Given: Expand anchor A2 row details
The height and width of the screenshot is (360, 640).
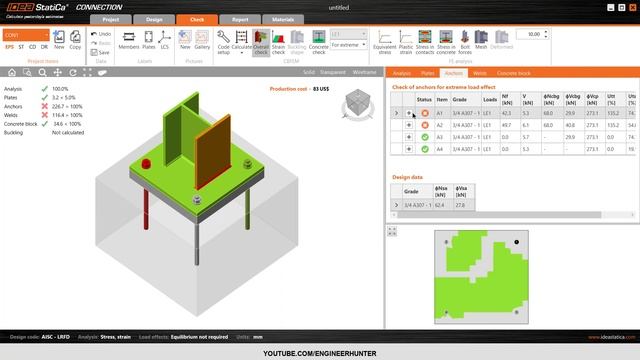Looking at the screenshot, I should click(409, 125).
